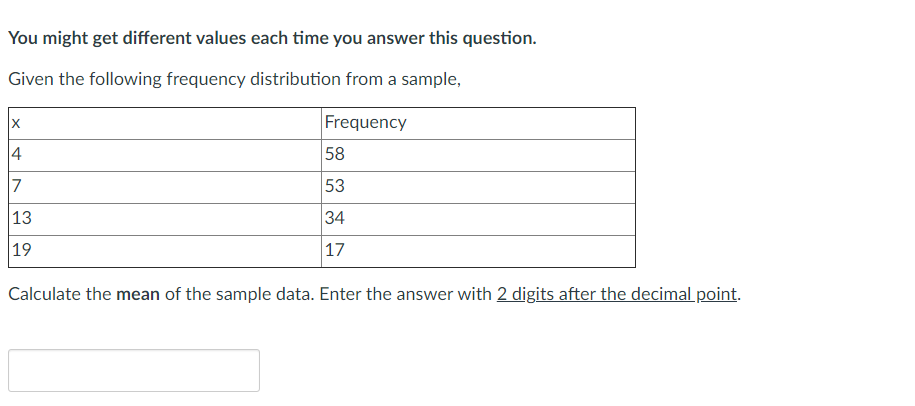Click the 'Given the following frequency distribution' sentence
Image resolution: width=915 pixels, height=406 pixels.
[235, 79]
